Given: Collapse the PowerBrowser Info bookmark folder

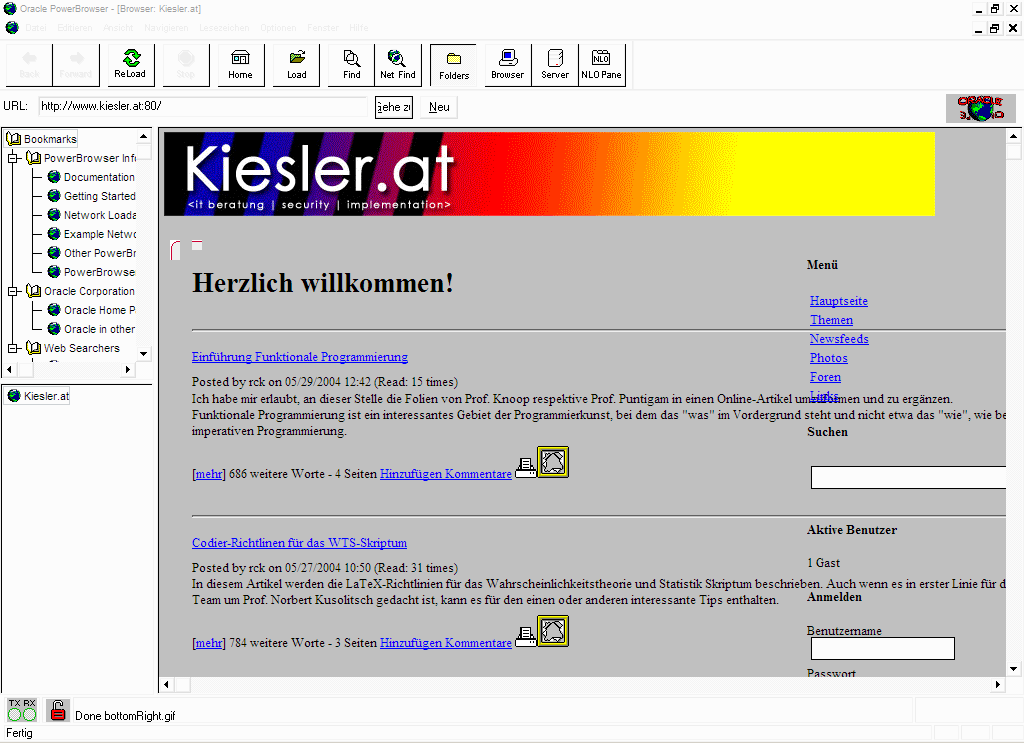Looking at the screenshot, I should coord(14,158).
